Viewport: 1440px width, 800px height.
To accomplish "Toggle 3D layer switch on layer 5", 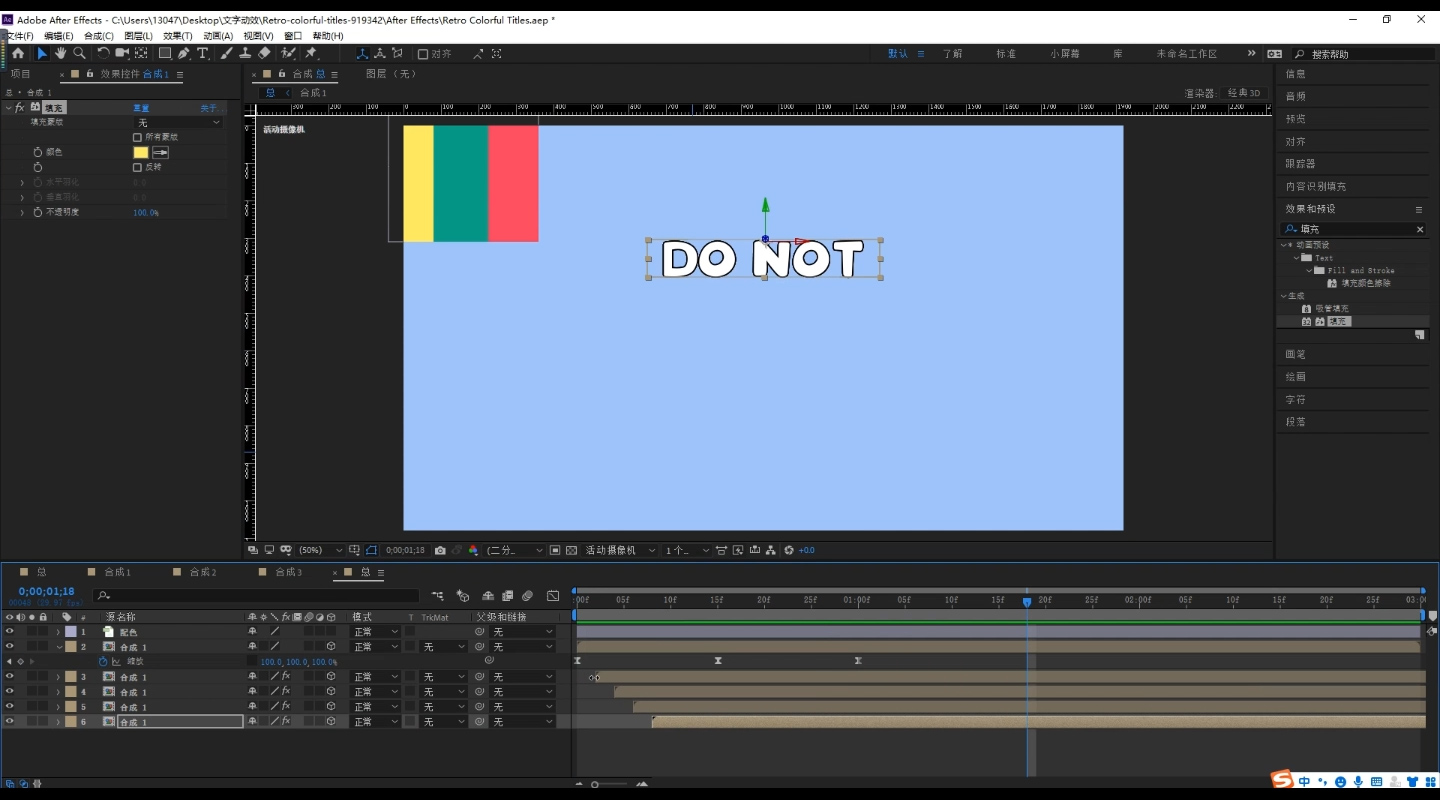I will pyautogui.click(x=331, y=706).
